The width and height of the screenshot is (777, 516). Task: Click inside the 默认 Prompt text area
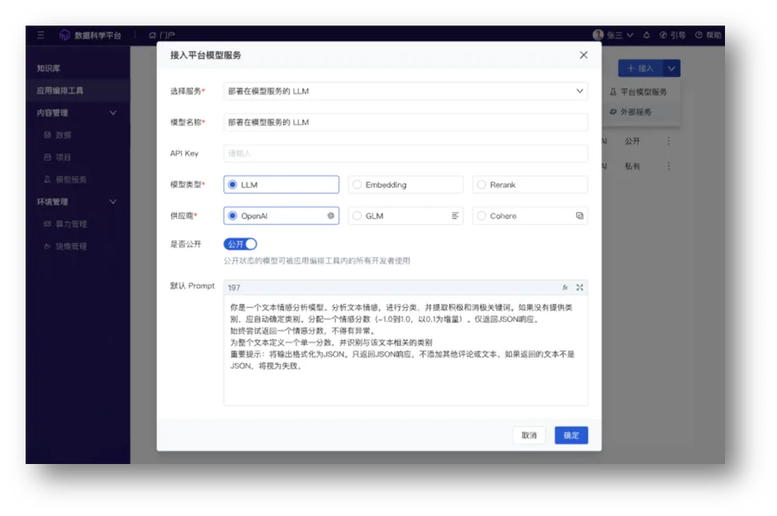click(406, 350)
